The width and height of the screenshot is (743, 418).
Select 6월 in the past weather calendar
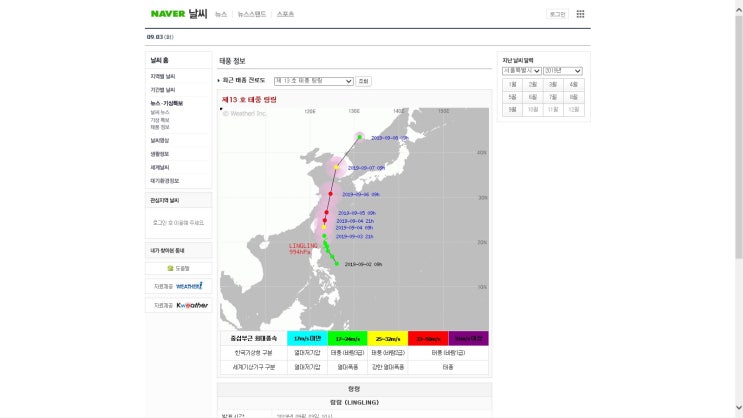click(533, 97)
